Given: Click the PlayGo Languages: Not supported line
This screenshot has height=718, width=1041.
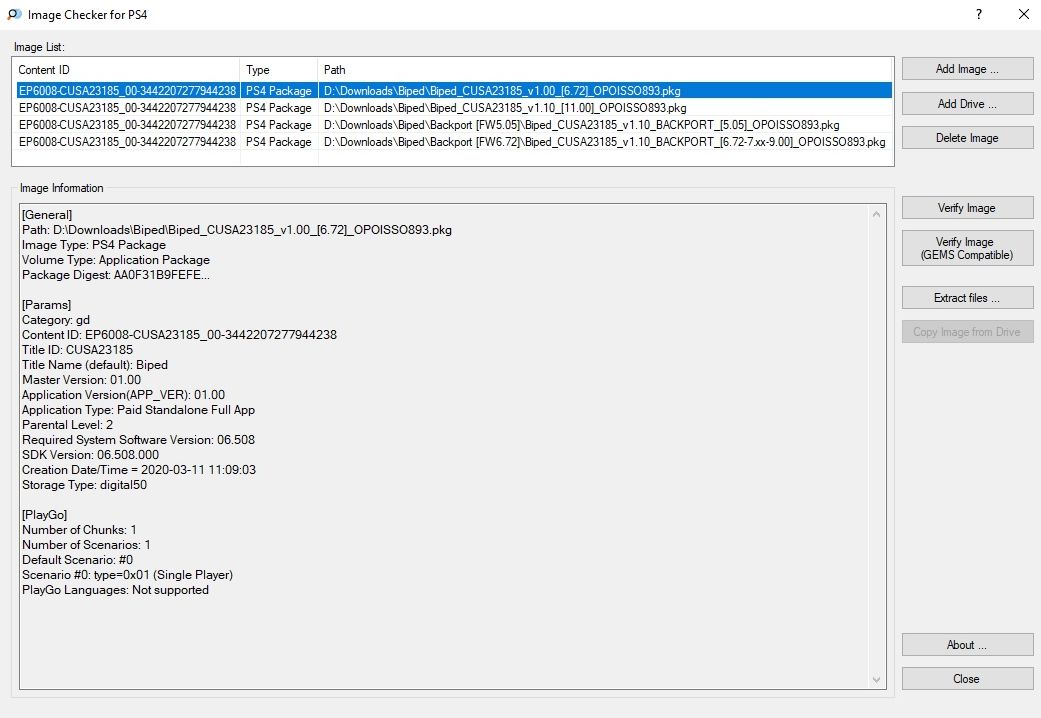Looking at the screenshot, I should [x=116, y=590].
